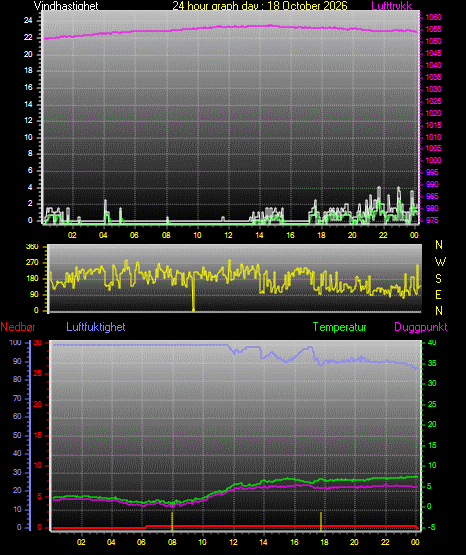Image resolution: width=466 pixels, height=555 pixels.
Task: Click the Lufttrykk axis title
Action: pos(392,5)
